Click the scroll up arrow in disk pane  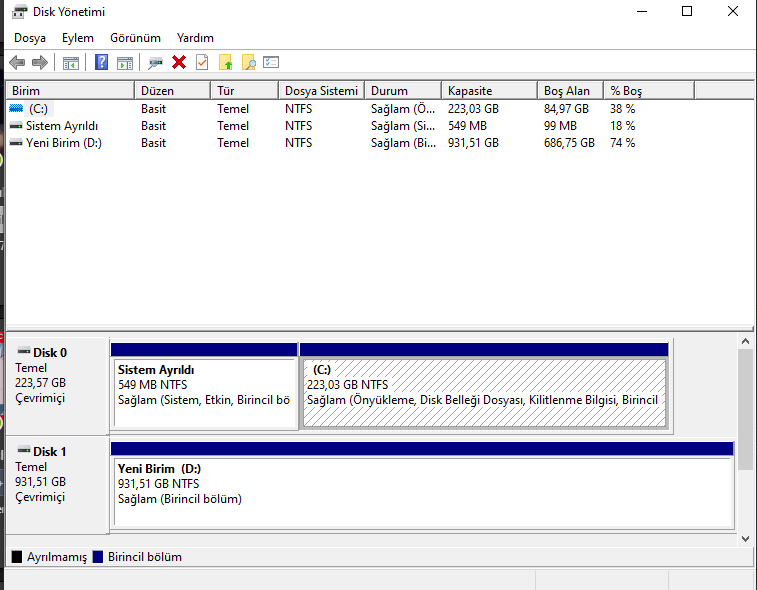(745, 341)
